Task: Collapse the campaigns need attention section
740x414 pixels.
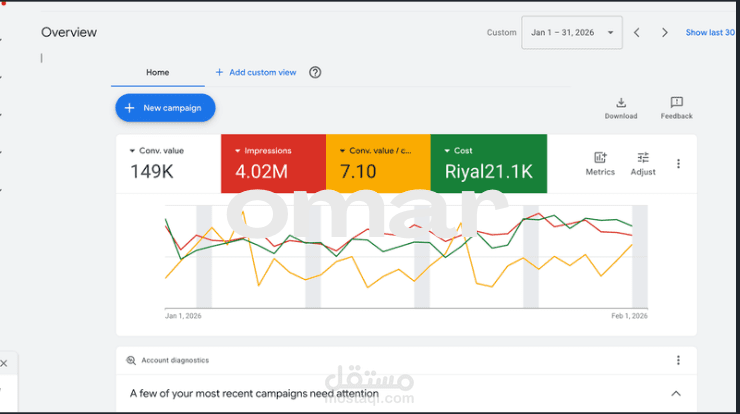Action: [676, 393]
